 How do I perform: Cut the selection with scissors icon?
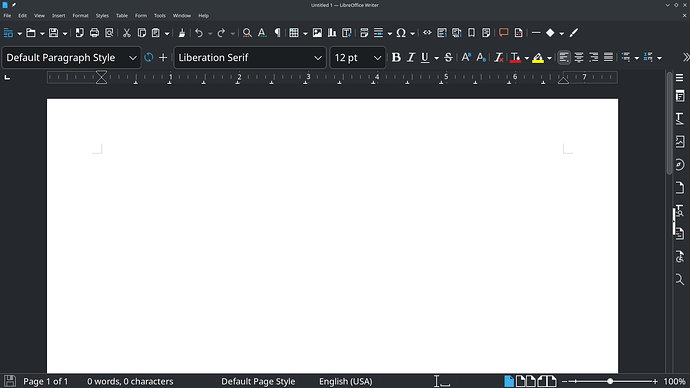tap(127, 33)
